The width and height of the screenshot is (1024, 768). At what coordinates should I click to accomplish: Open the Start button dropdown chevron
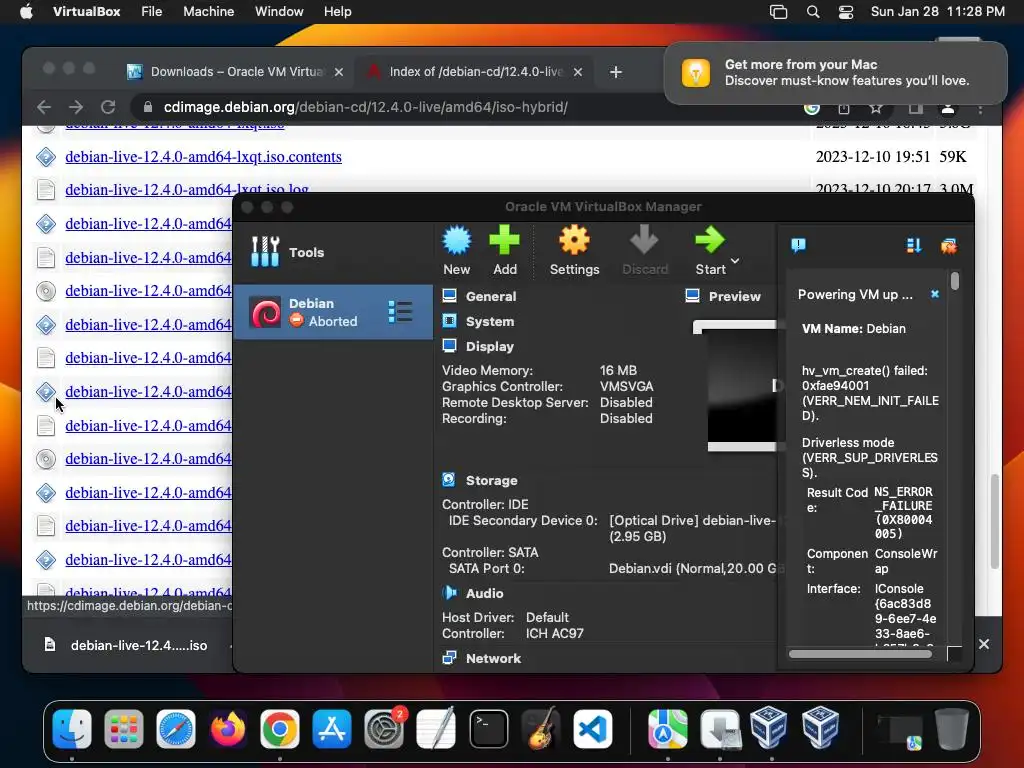click(735, 260)
